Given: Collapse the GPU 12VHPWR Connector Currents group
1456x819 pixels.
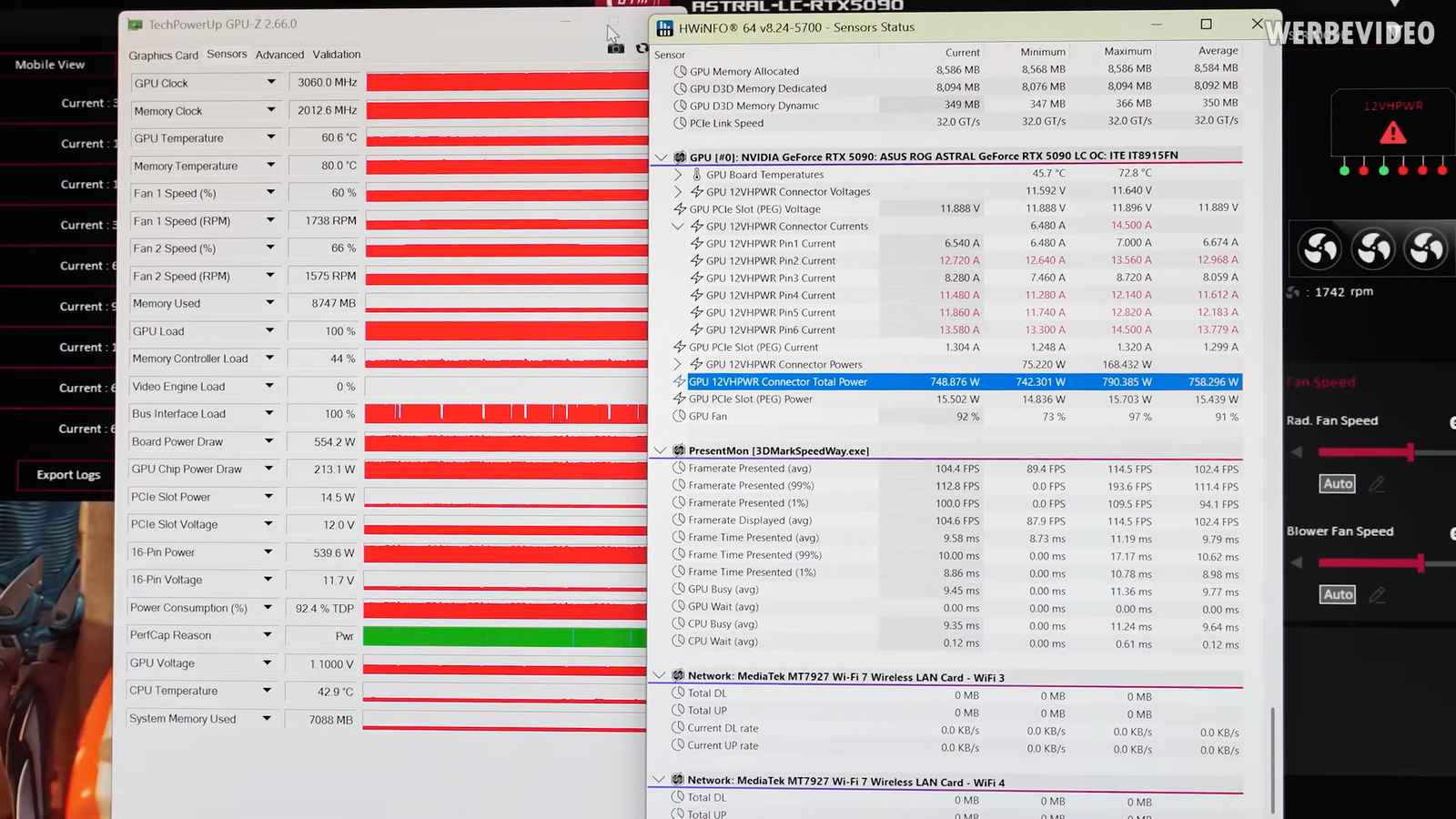Looking at the screenshot, I should pos(678,227).
